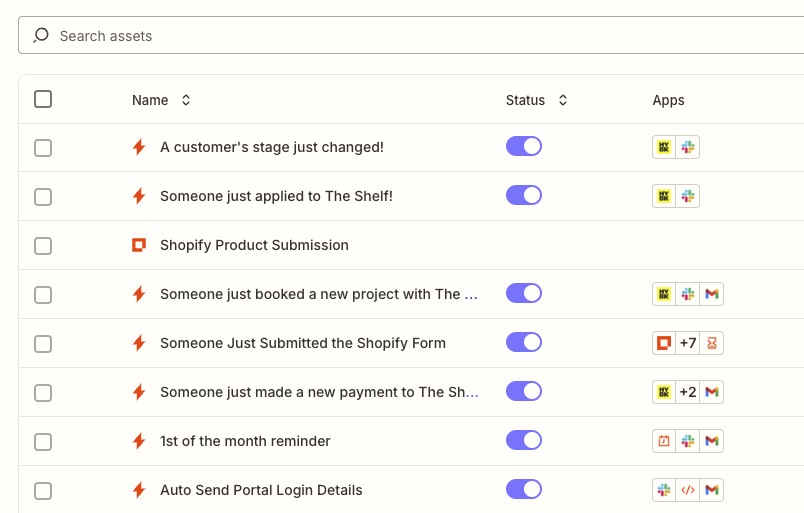Click lightning bolt icon for Someone just made a new payment
804x513 pixels.
pyautogui.click(x=139, y=392)
